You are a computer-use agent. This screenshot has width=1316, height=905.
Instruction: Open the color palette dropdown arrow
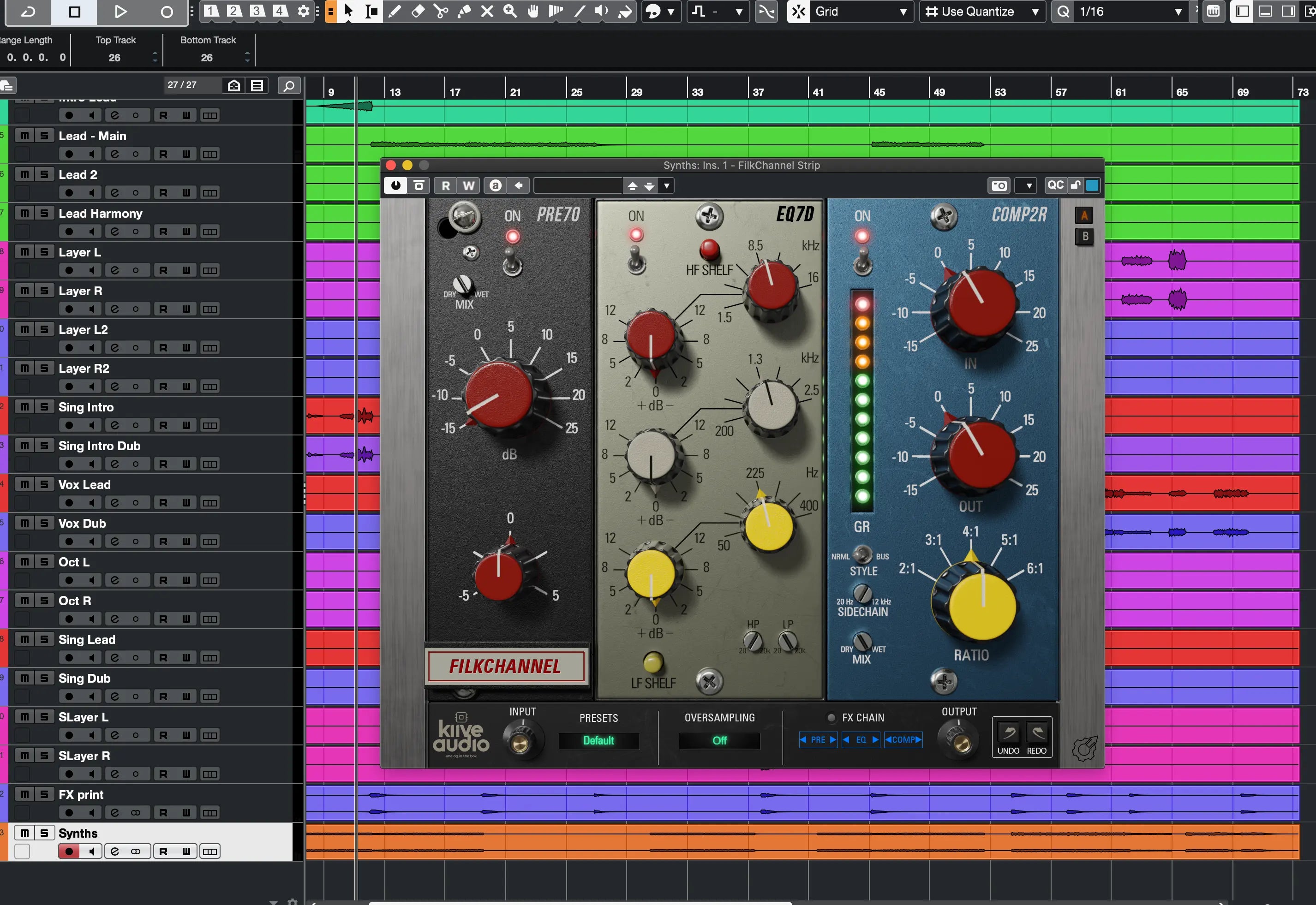[x=670, y=12]
